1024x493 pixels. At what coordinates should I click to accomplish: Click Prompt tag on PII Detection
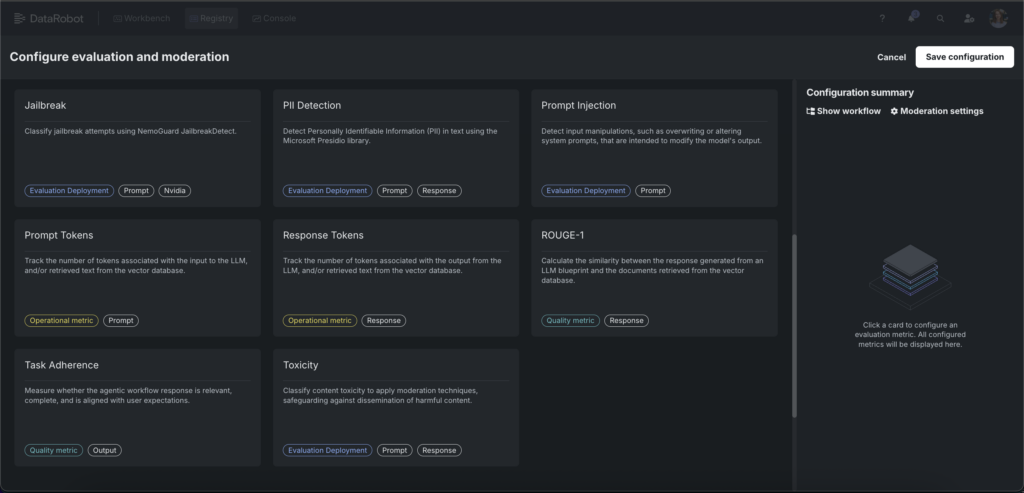click(394, 191)
